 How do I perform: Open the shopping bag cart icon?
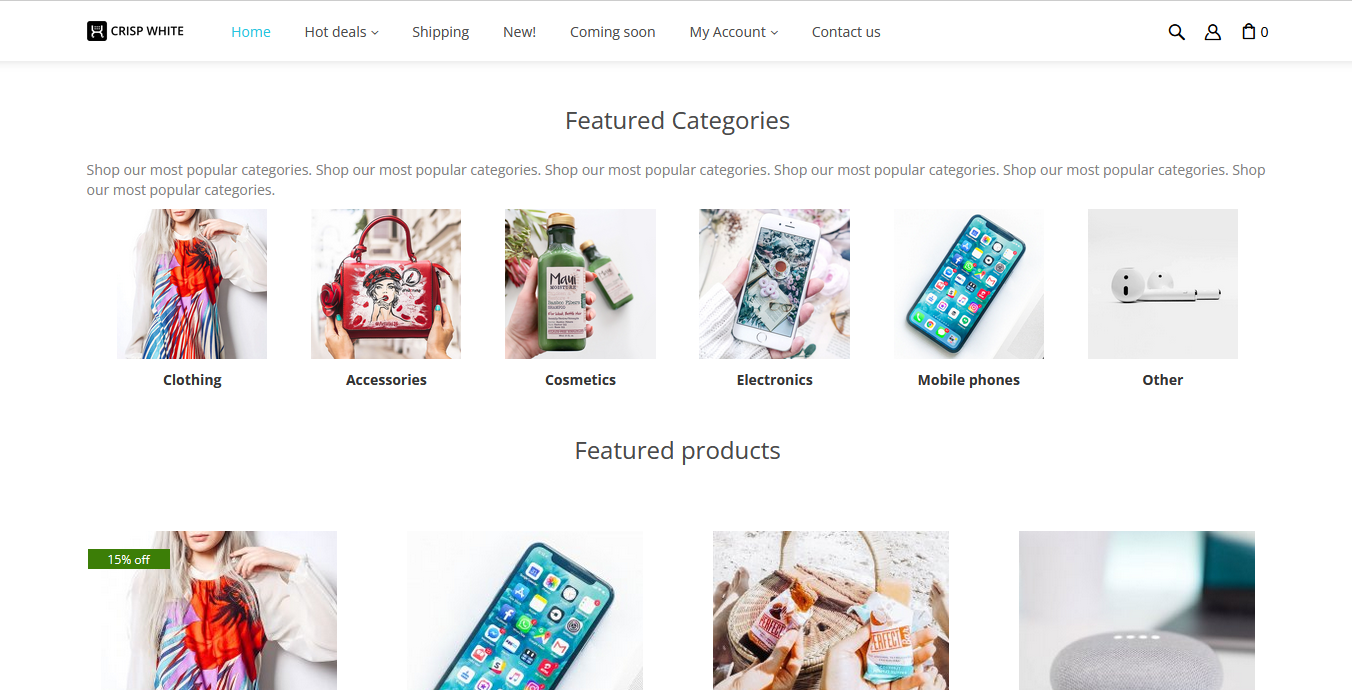pyautogui.click(x=1249, y=31)
